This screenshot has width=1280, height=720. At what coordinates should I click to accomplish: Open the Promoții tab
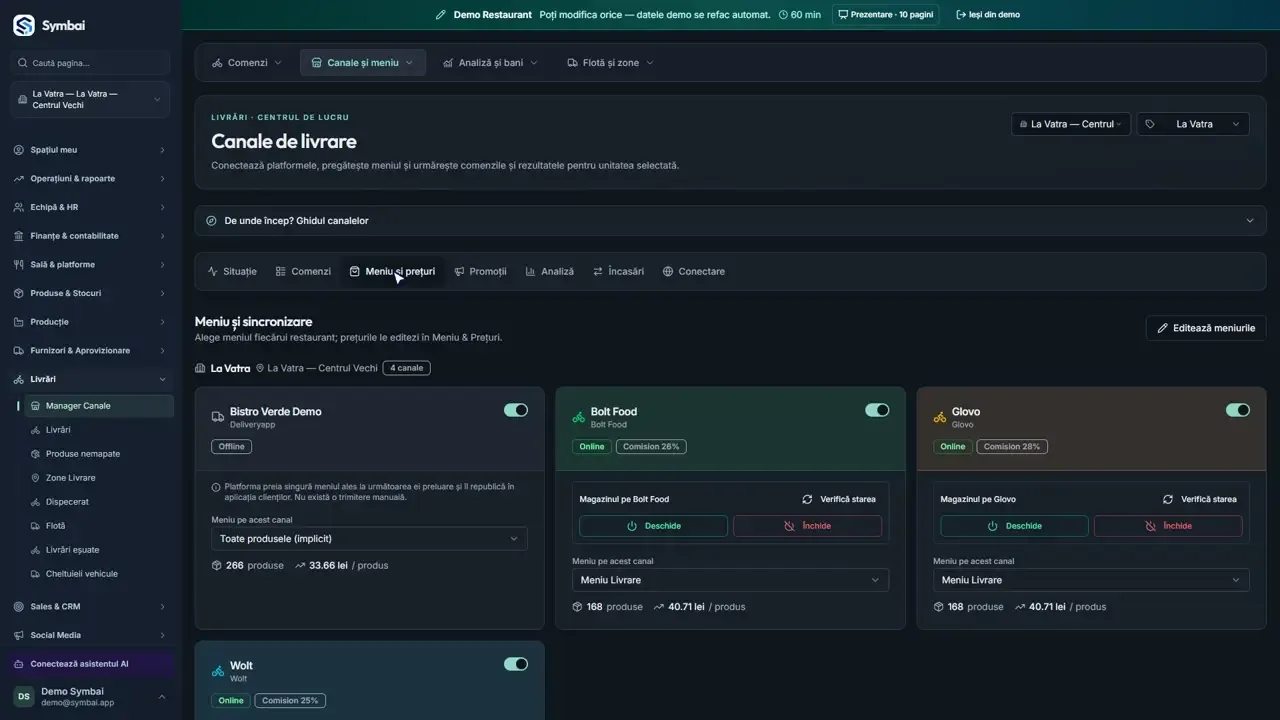click(x=480, y=272)
